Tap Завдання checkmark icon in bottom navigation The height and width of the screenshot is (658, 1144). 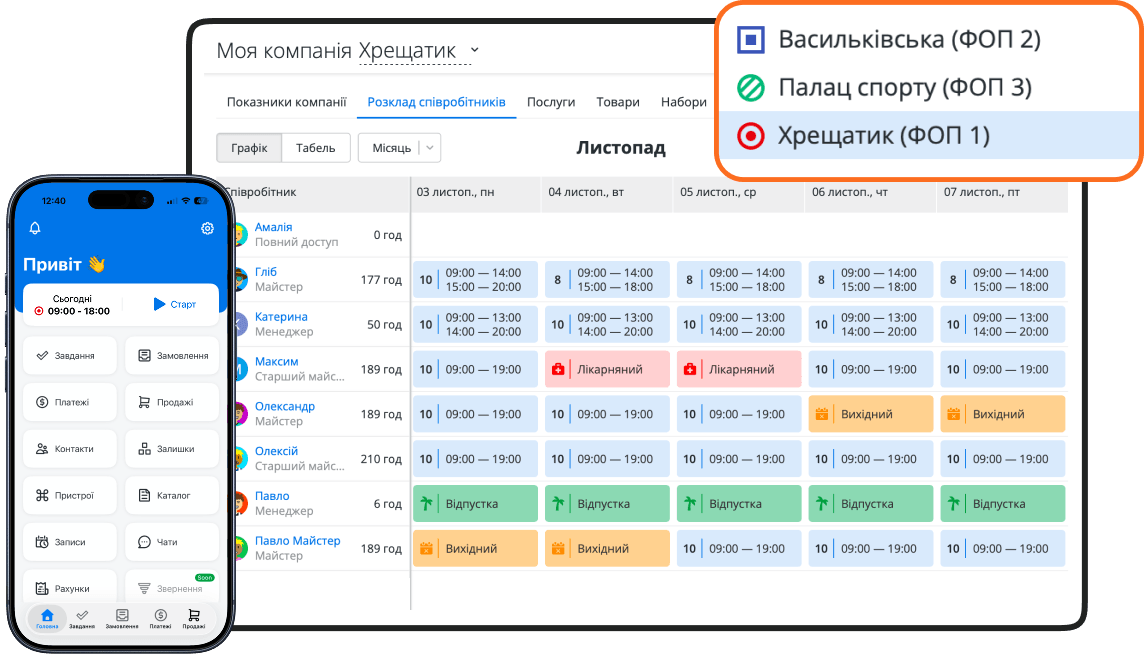(82, 618)
